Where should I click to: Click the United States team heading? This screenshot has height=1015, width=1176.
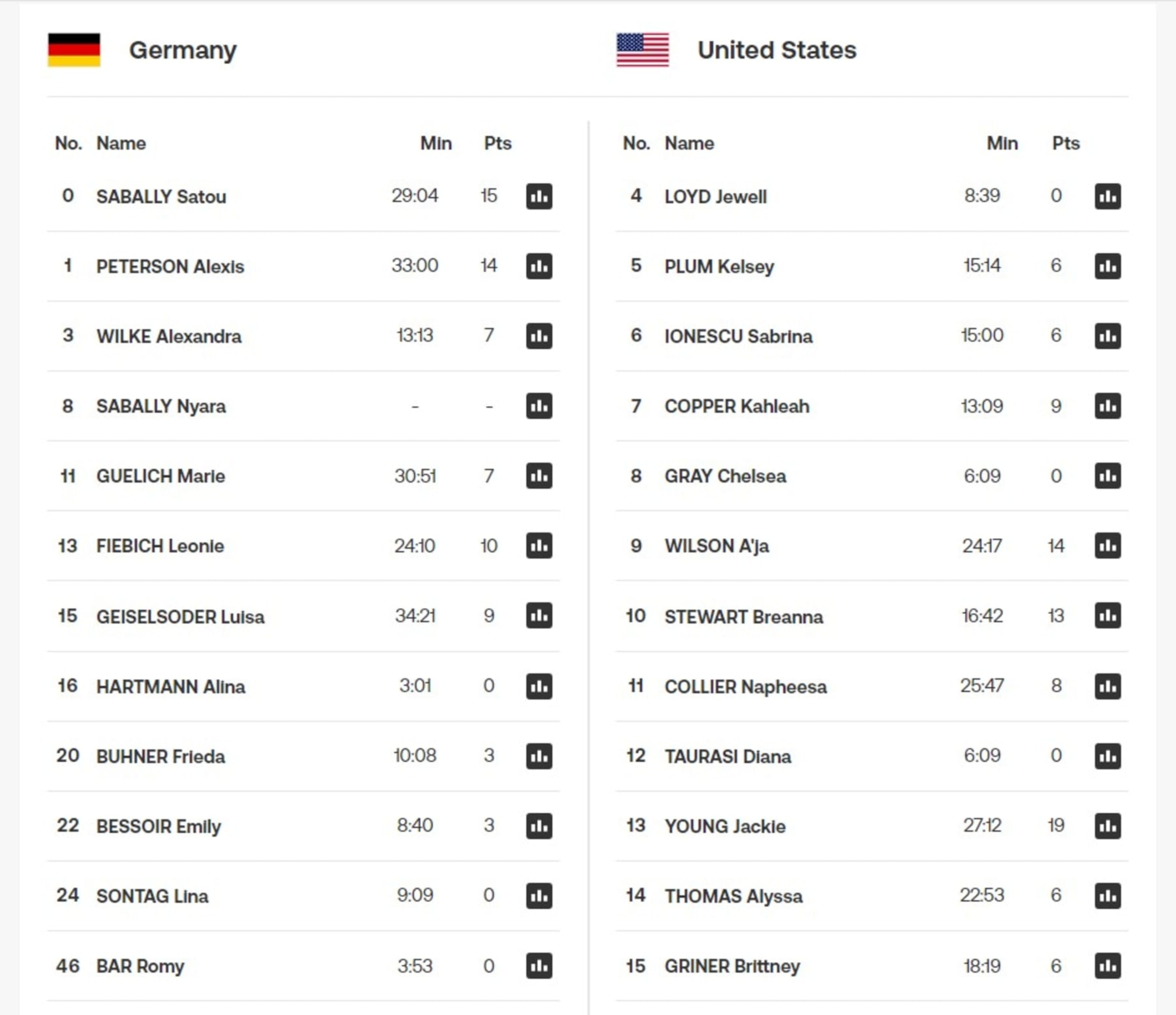777,50
